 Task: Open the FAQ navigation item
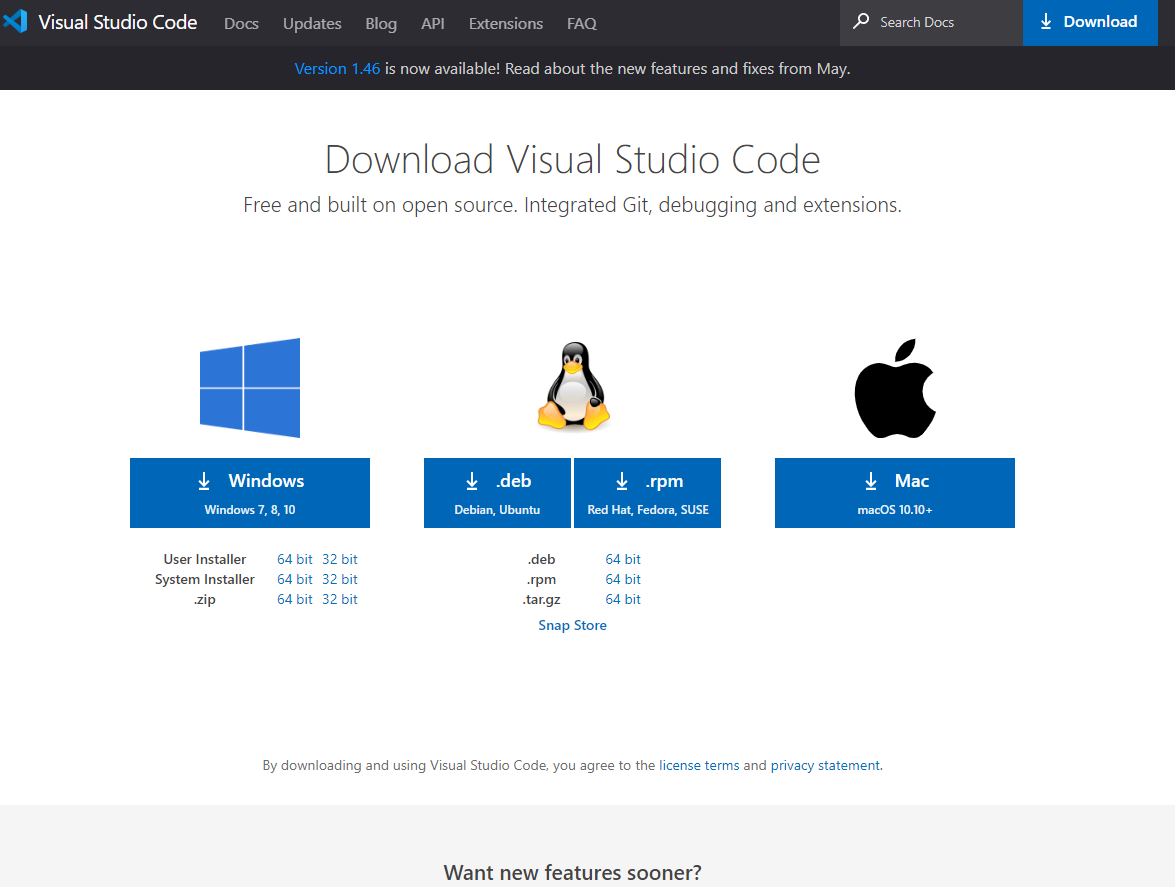coord(582,23)
